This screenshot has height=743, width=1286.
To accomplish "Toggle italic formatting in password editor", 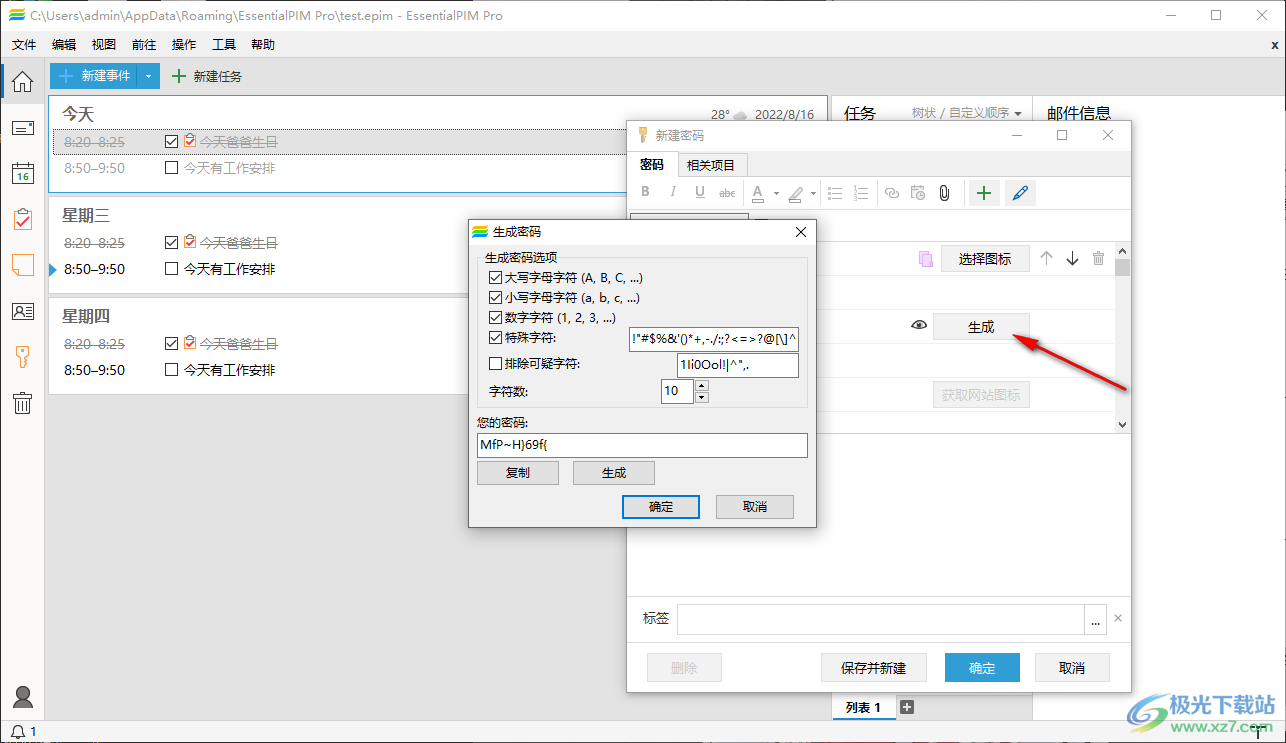I will (673, 193).
